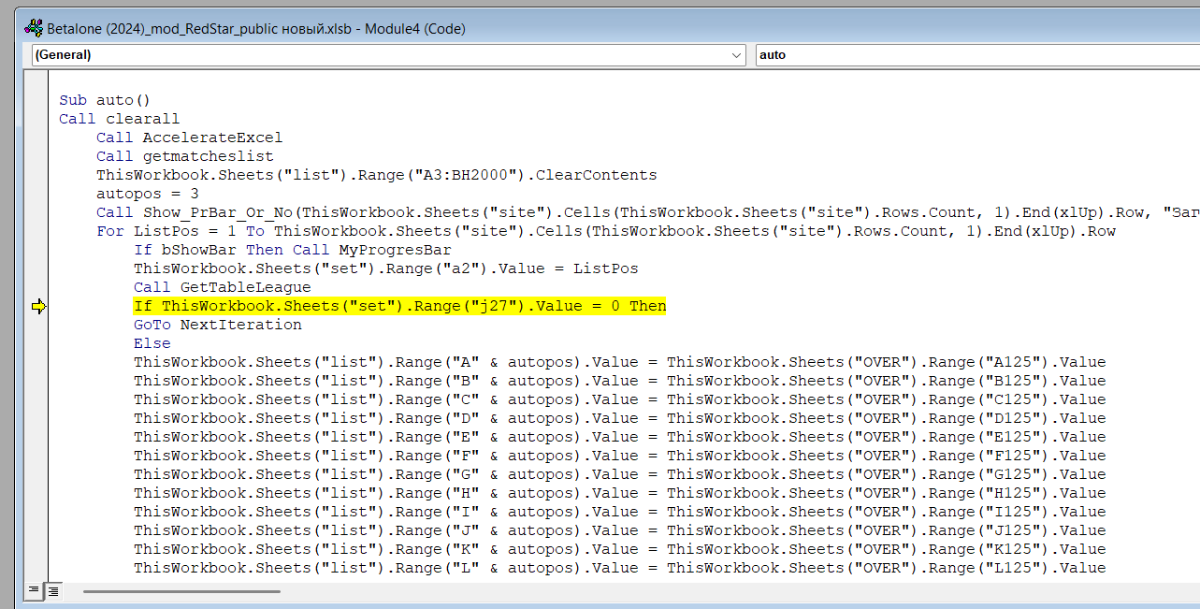1200x609 pixels.
Task: Place cursor on the Else keyword
Action: [x=152, y=344]
